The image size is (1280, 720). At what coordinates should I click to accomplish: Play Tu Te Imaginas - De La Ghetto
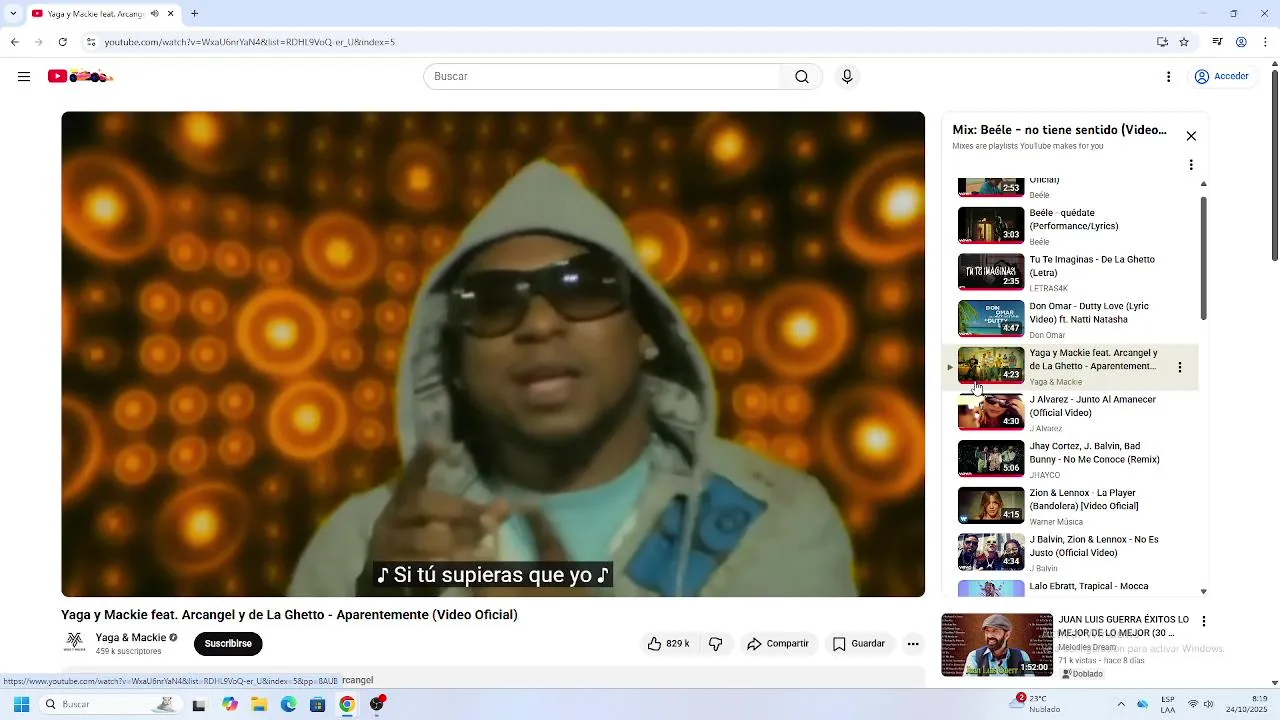pyautogui.click(x=1072, y=273)
